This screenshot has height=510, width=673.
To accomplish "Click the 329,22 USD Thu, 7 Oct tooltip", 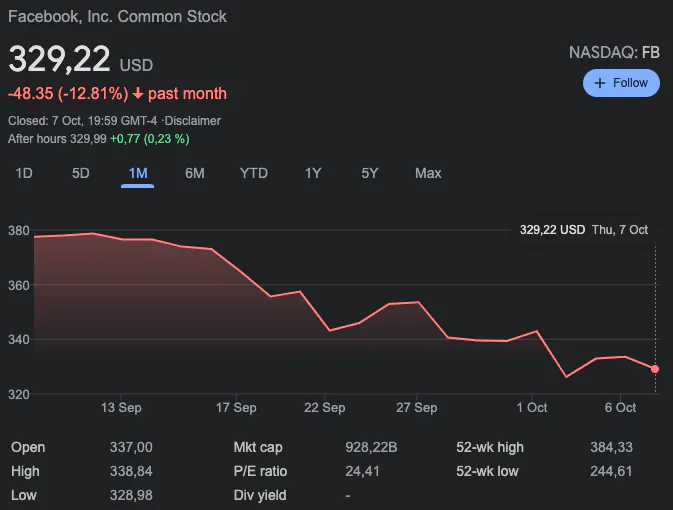I will point(584,230).
